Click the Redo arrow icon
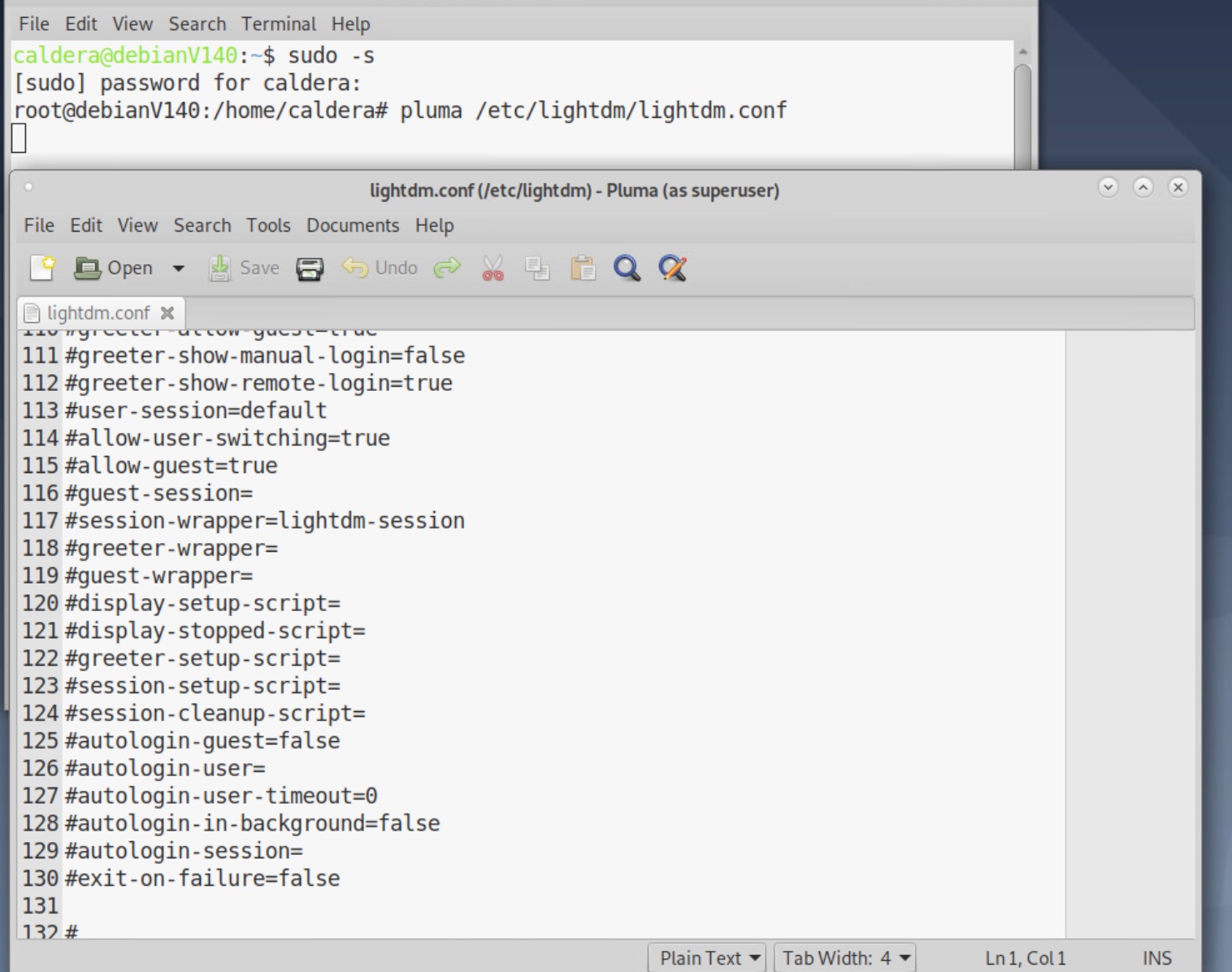Viewport: 1232px width, 972px height. tap(447, 267)
